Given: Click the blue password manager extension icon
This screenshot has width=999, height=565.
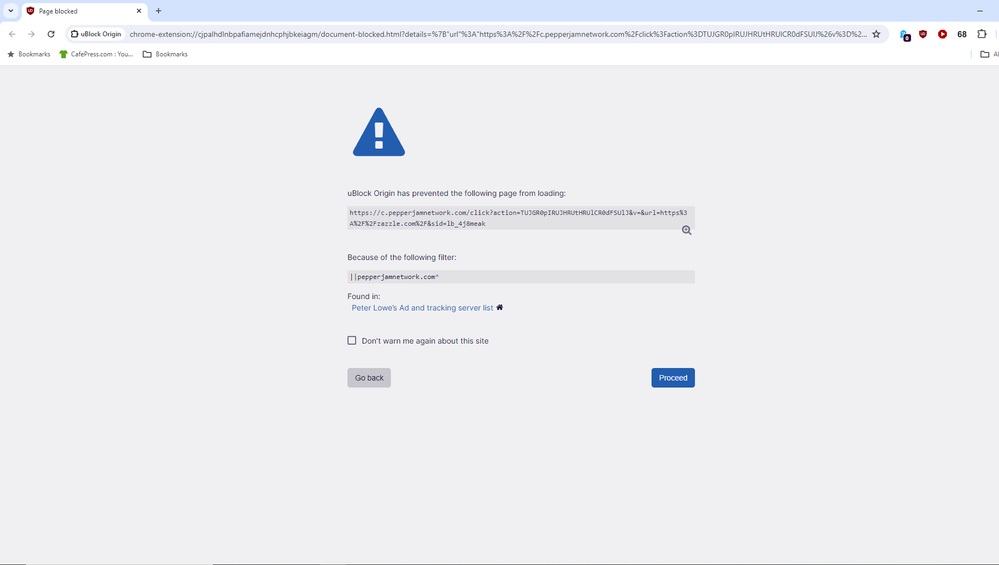Looking at the screenshot, I should (x=905, y=35).
